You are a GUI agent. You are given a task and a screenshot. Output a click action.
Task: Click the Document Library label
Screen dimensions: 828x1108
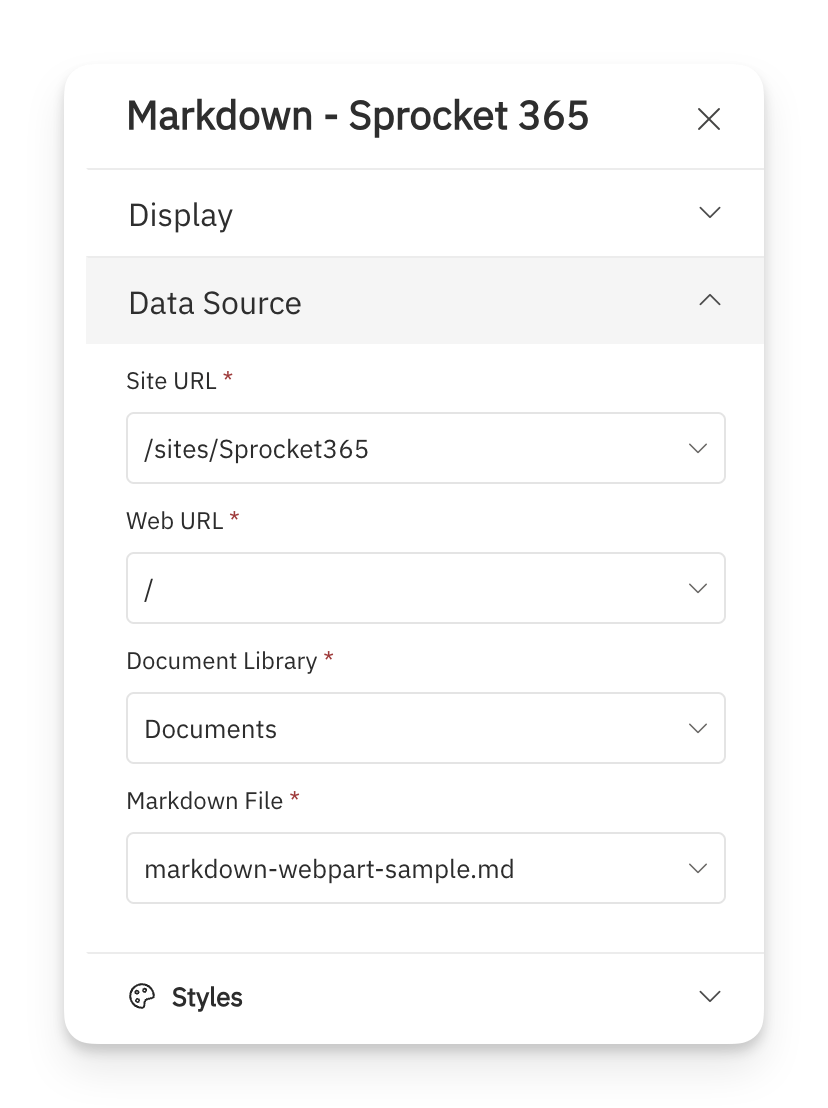pos(222,661)
